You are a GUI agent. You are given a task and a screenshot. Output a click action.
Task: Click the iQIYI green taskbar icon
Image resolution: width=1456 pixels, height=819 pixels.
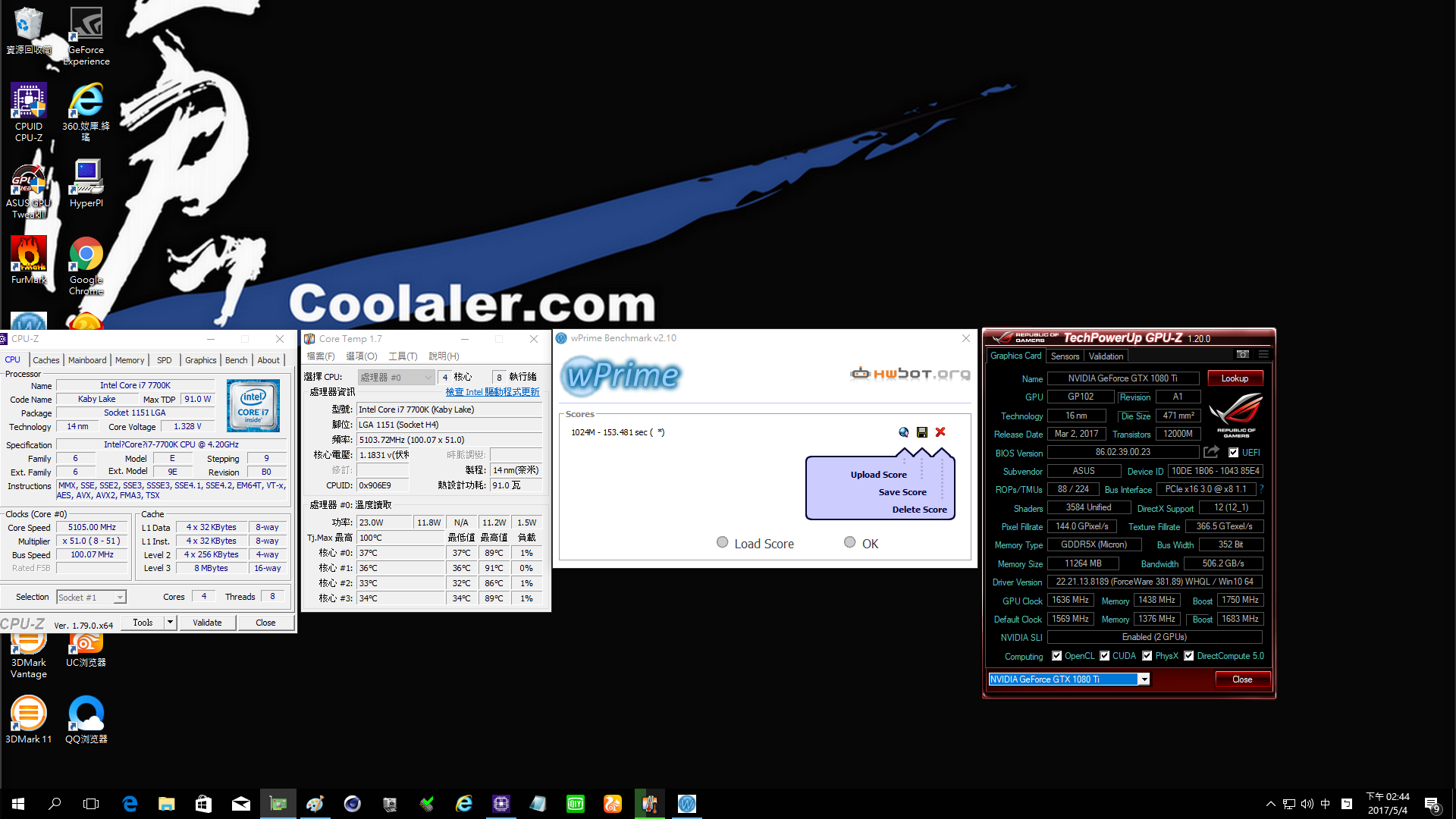tap(576, 804)
